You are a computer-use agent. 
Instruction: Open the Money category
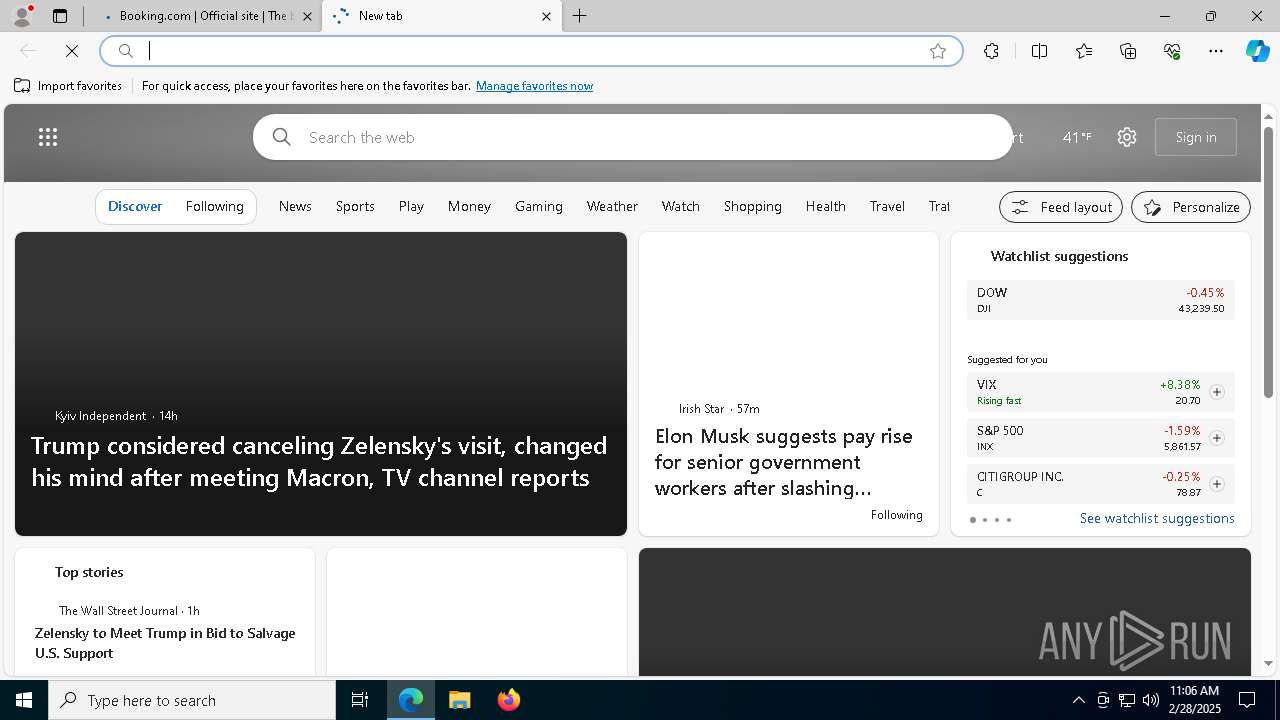click(469, 206)
